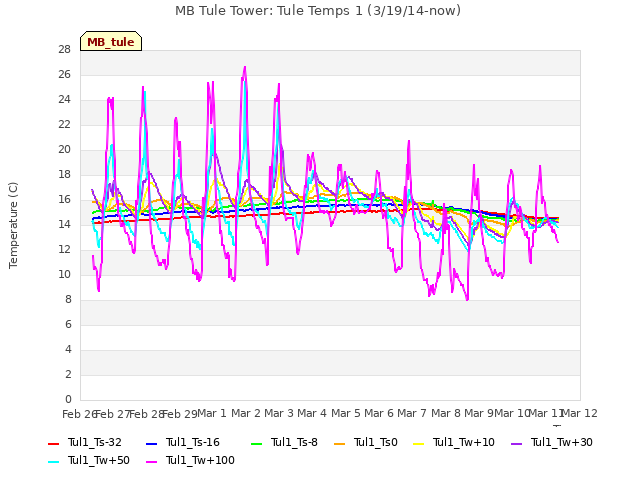Click the 0 y-axis tick label
The width and height of the screenshot is (640, 480).
coord(68,399)
